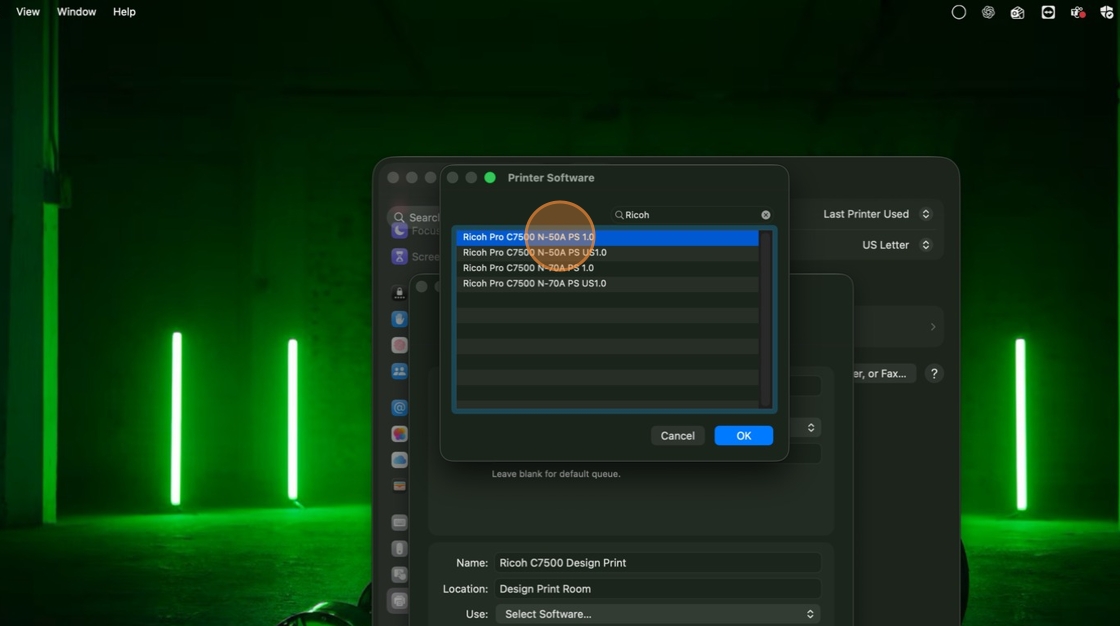Click the Location field Design Print Room

coord(657,589)
